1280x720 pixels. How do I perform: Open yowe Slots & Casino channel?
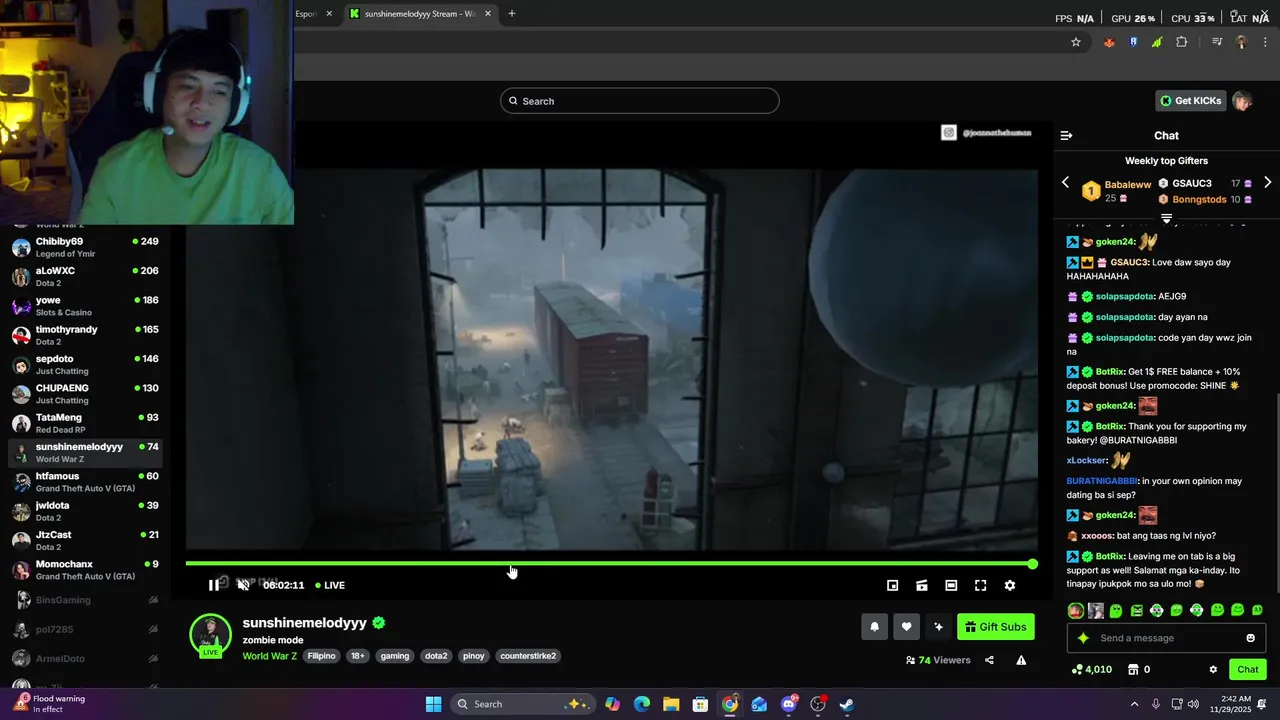(85, 306)
